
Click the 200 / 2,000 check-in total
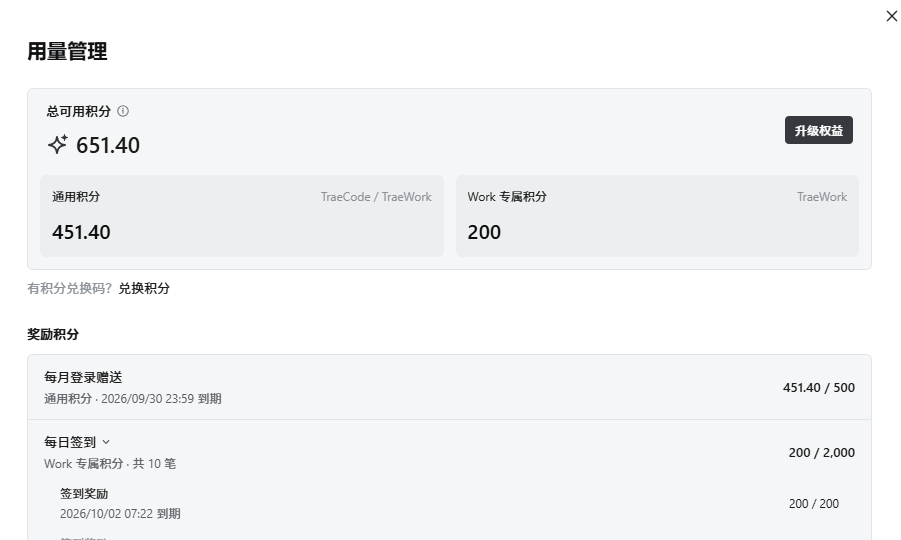click(822, 453)
